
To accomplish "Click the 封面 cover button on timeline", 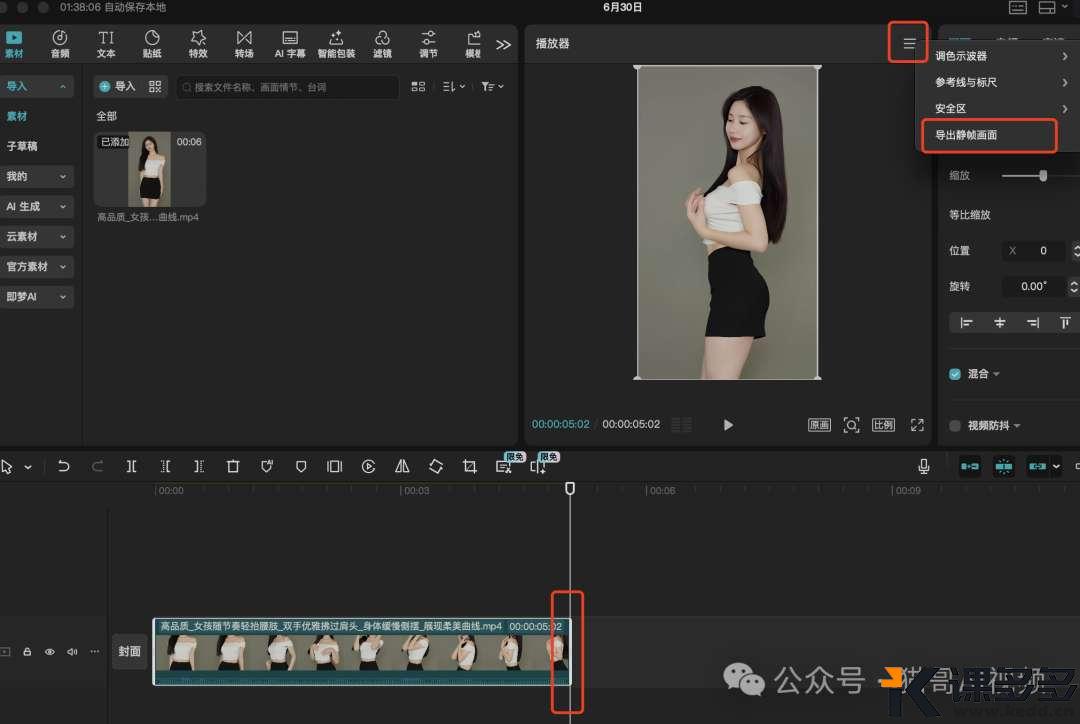I will coord(129,651).
